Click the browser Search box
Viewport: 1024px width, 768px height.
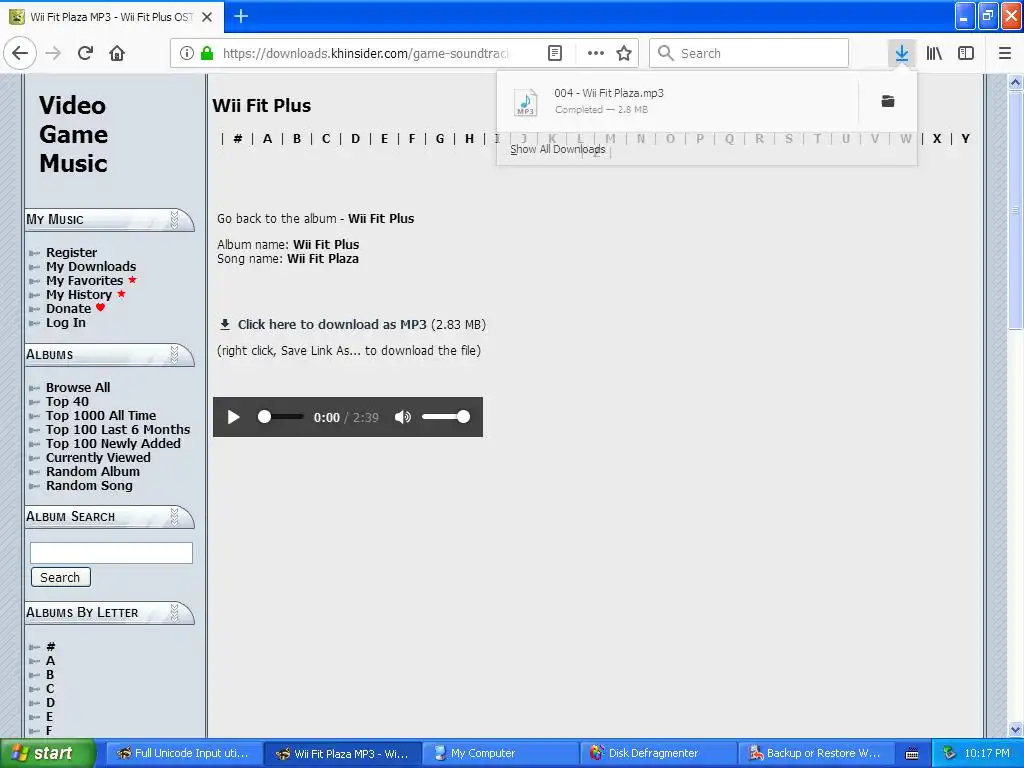pyautogui.click(x=748, y=53)
